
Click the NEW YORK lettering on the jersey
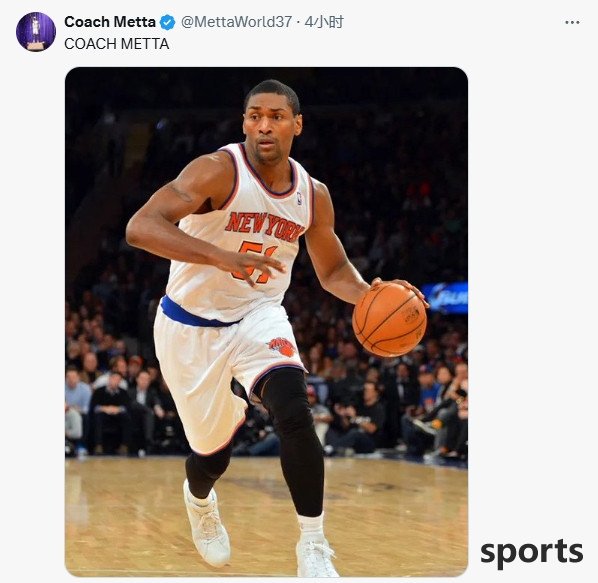pos(264,226)
